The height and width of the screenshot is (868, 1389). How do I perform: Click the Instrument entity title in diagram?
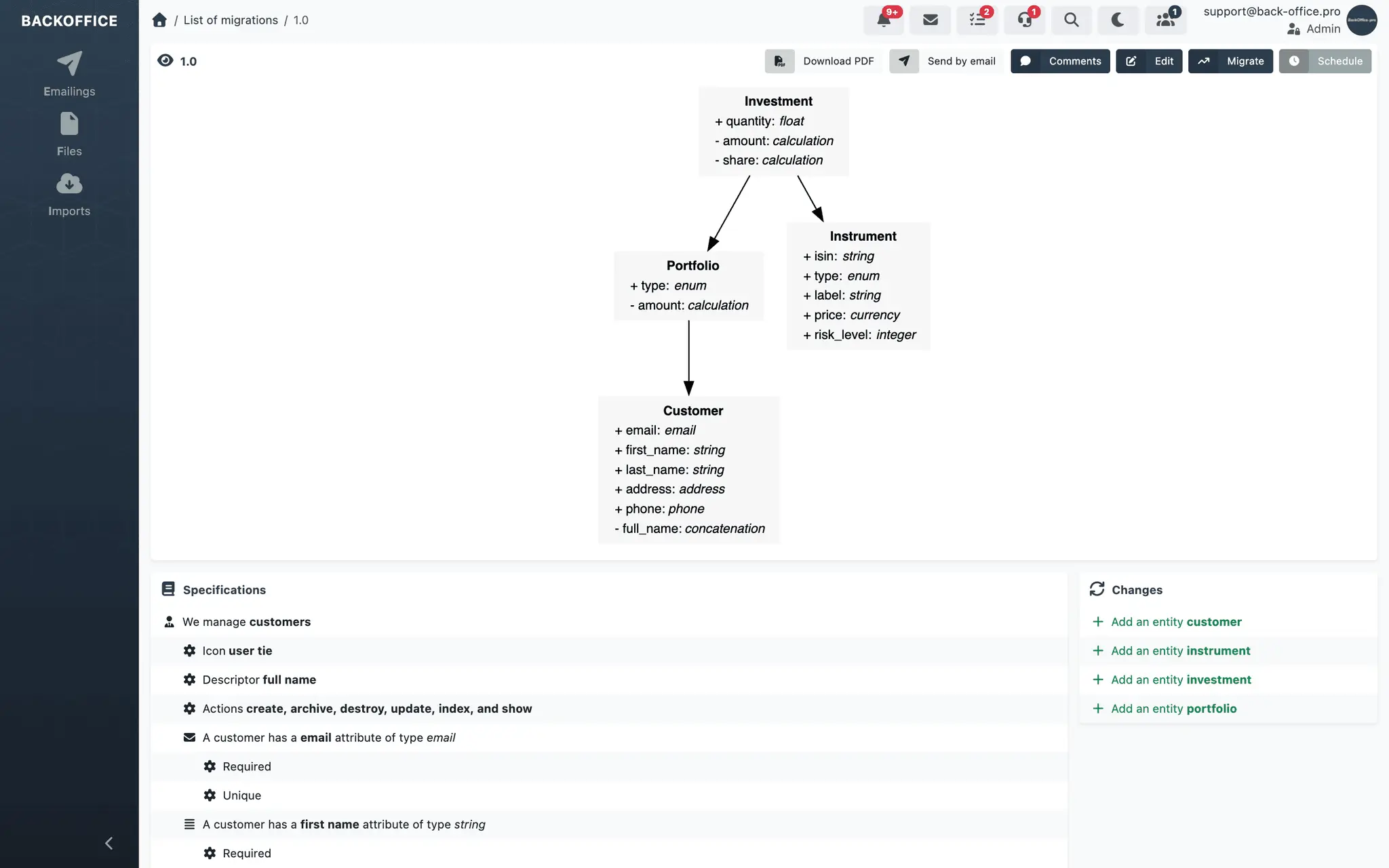(863, 236)
